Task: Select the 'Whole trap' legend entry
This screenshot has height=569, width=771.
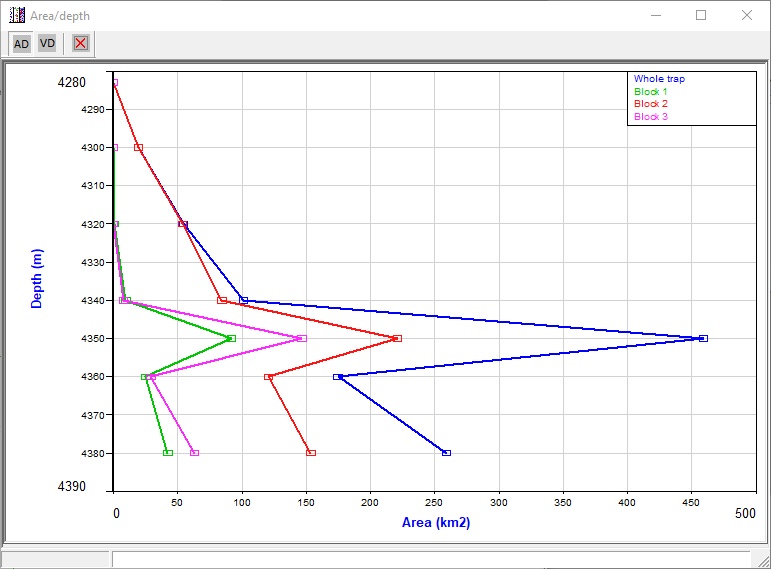Action: point(659,79)
